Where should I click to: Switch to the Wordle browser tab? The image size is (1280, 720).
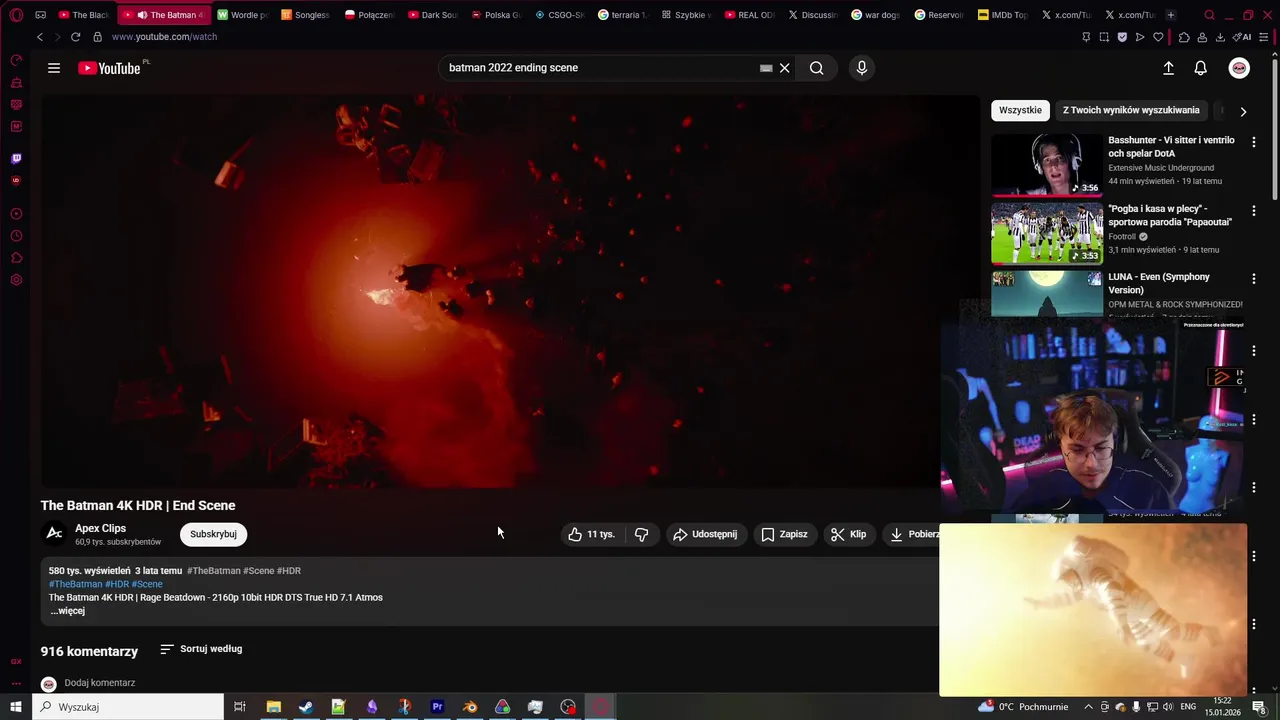click(x=243, y=15)
